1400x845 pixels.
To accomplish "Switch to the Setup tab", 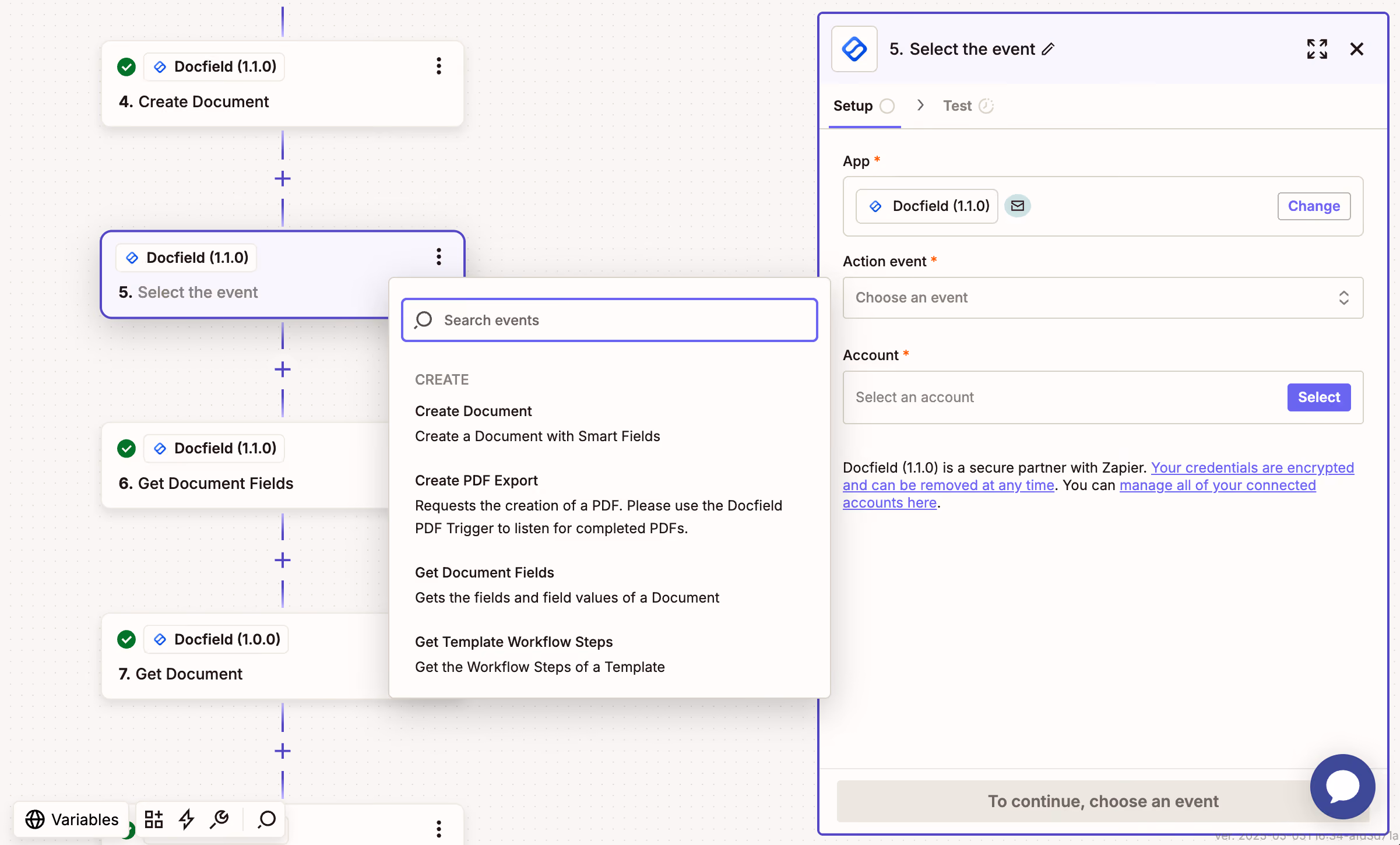I will pos(864,106).
